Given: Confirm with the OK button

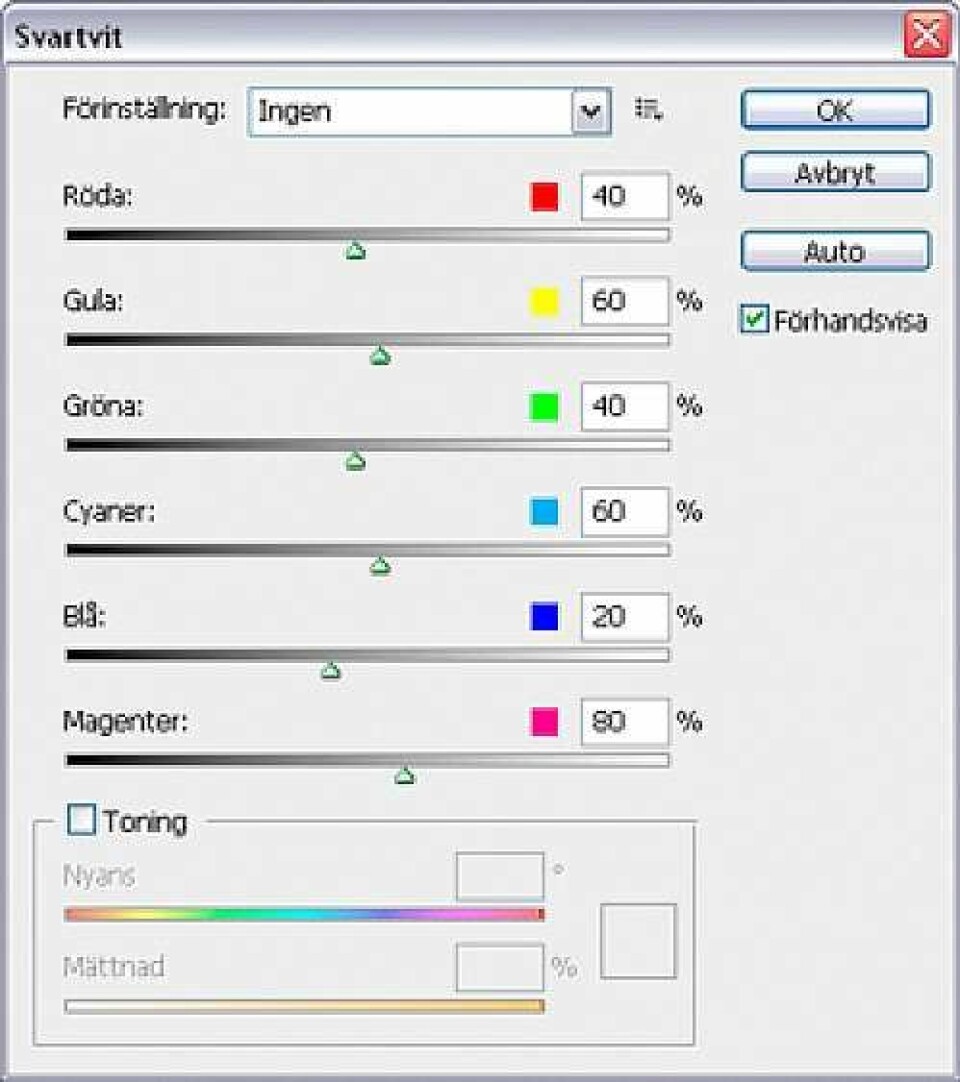Looking at the screenshot, I should [x=835, y=110].
